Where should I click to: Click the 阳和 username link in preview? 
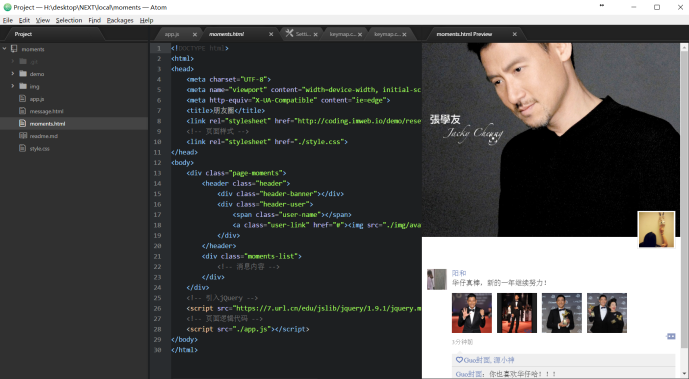(x=459, y=273)
